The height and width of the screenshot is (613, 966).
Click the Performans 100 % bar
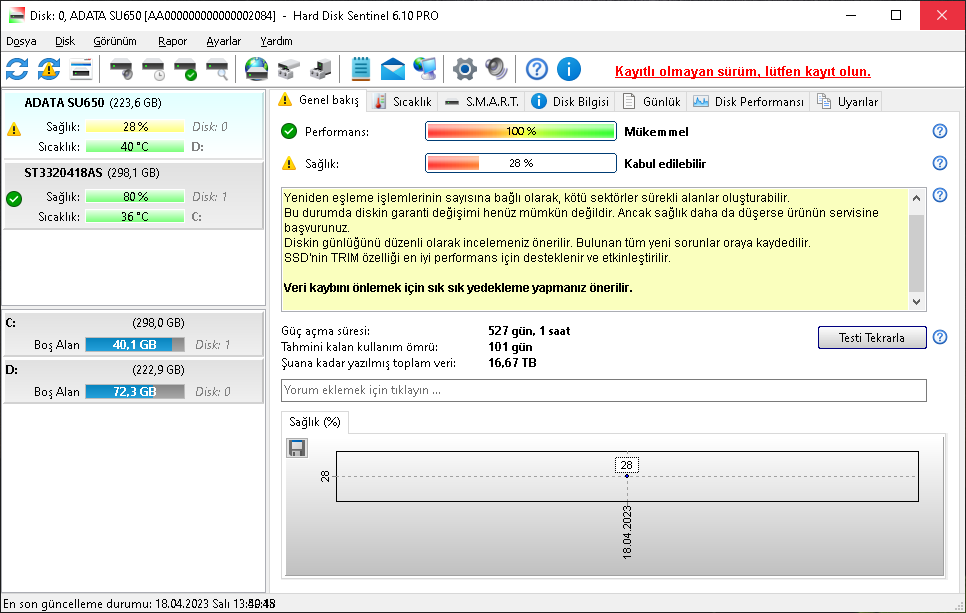(521, 131)
